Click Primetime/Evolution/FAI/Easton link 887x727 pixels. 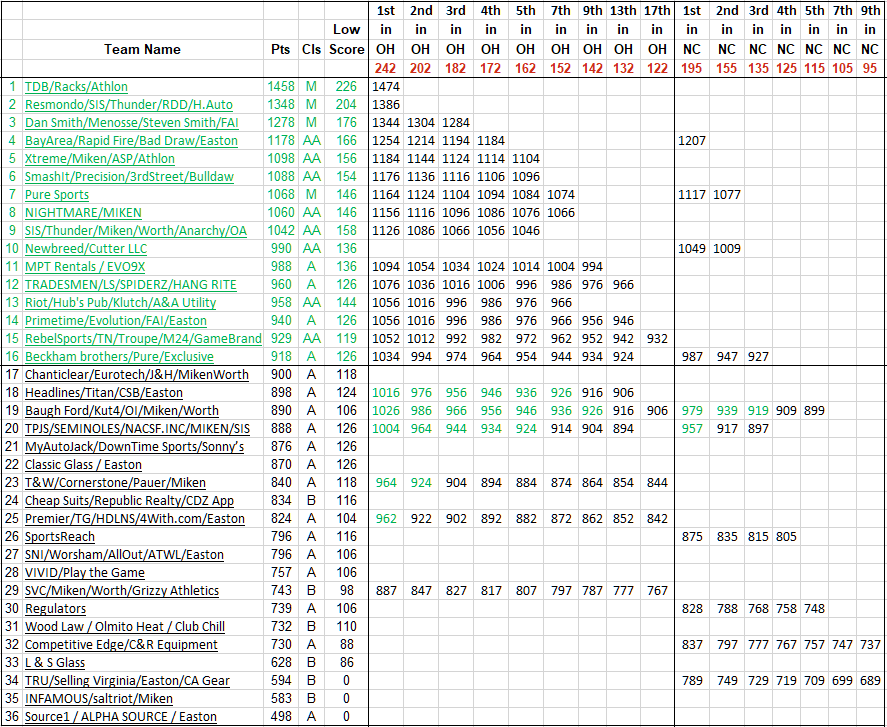pos(116,321)
